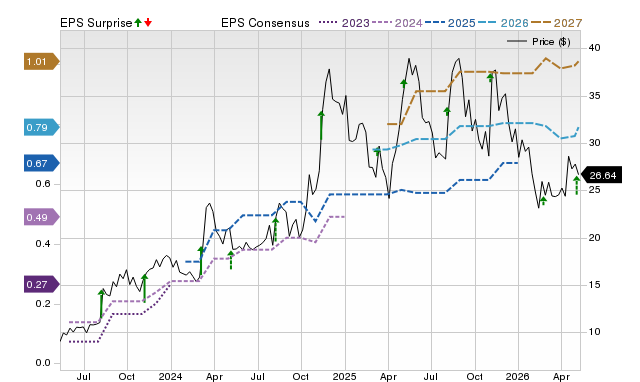The image size is (640, 382).
Task: Click the 20 price axis label
Action: click(594, 238)
